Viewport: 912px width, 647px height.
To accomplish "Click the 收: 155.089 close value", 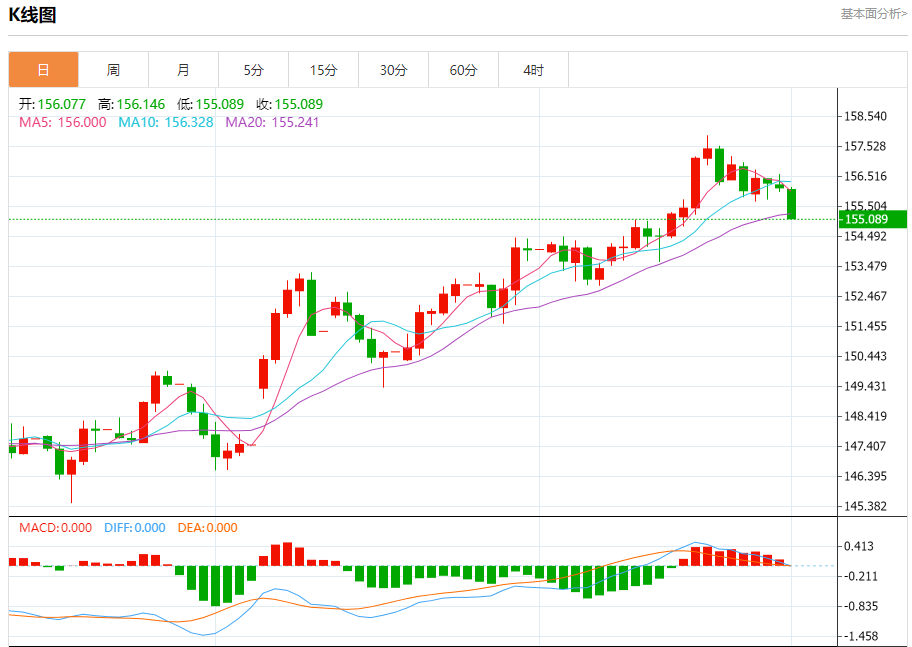I will [290, 104].
